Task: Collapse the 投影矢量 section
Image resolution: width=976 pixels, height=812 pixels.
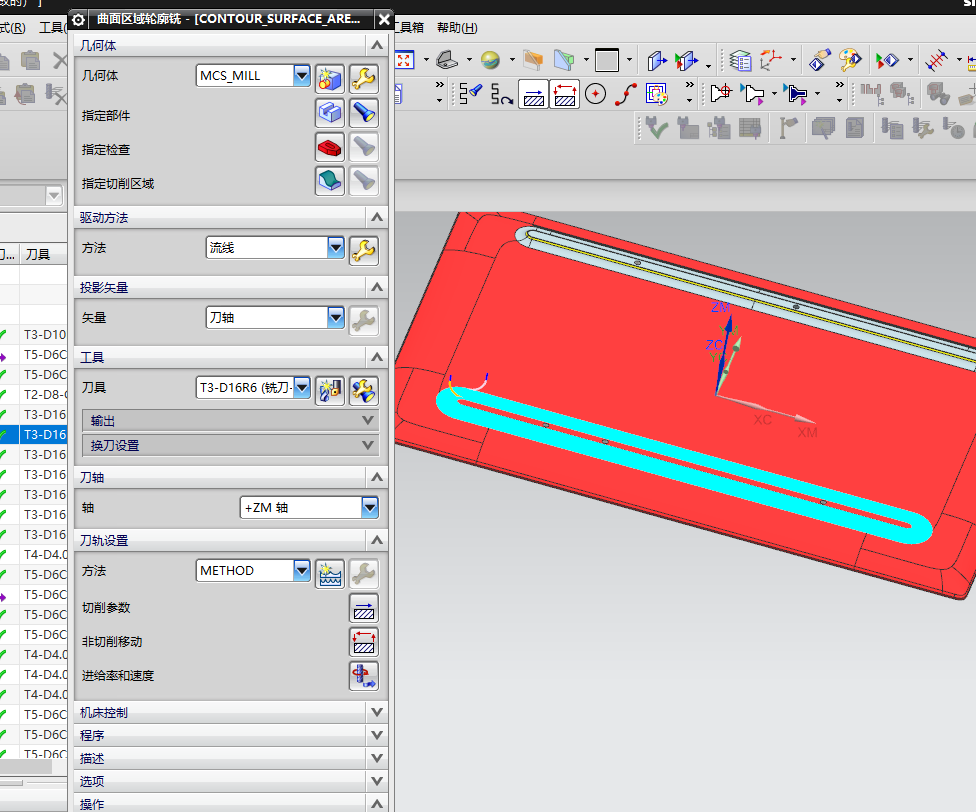Action: coord(377,287)
